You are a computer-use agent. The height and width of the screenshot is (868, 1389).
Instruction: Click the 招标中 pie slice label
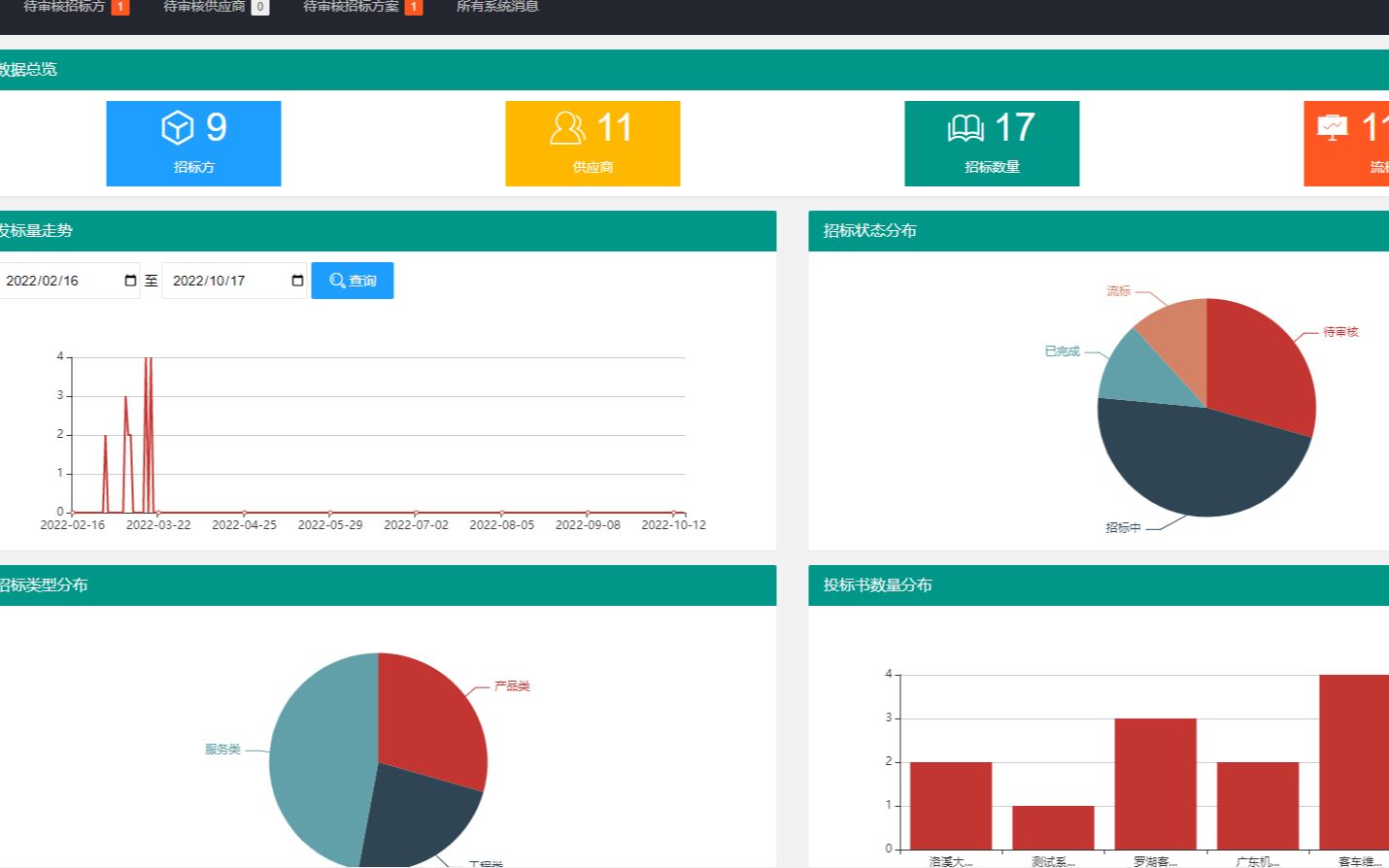[1123, 528]
